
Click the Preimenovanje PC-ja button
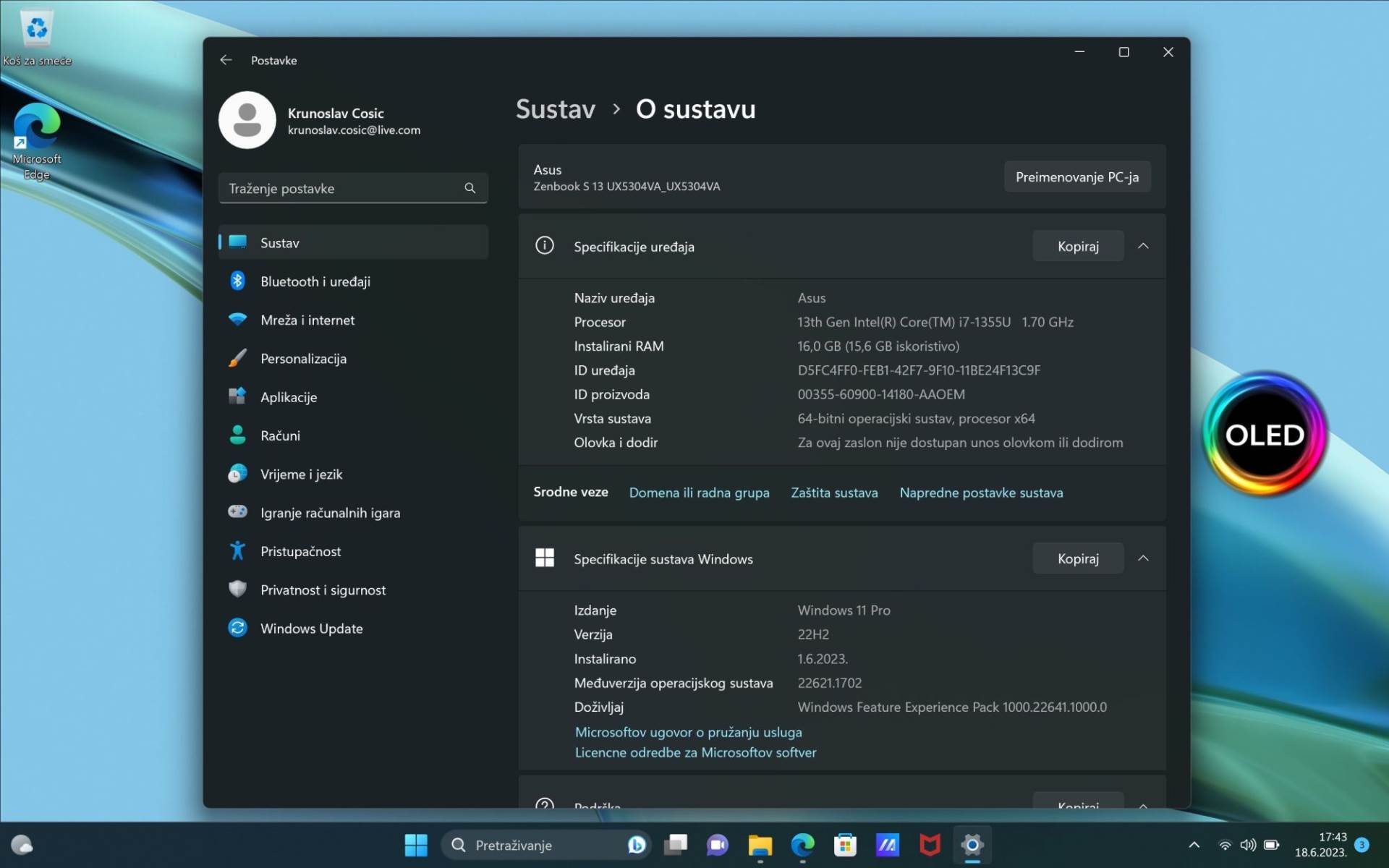point(1076,176)
